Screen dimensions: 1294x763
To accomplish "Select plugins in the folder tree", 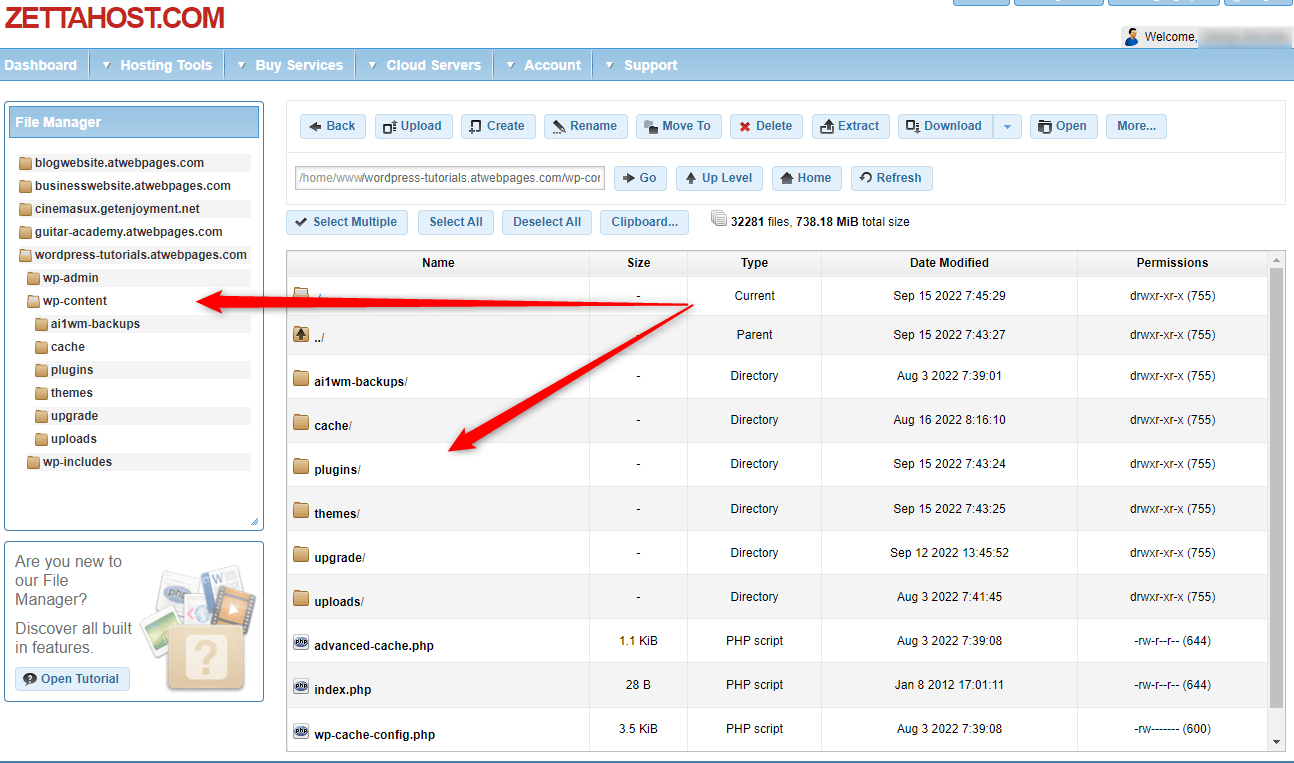I will pos(72,370).
